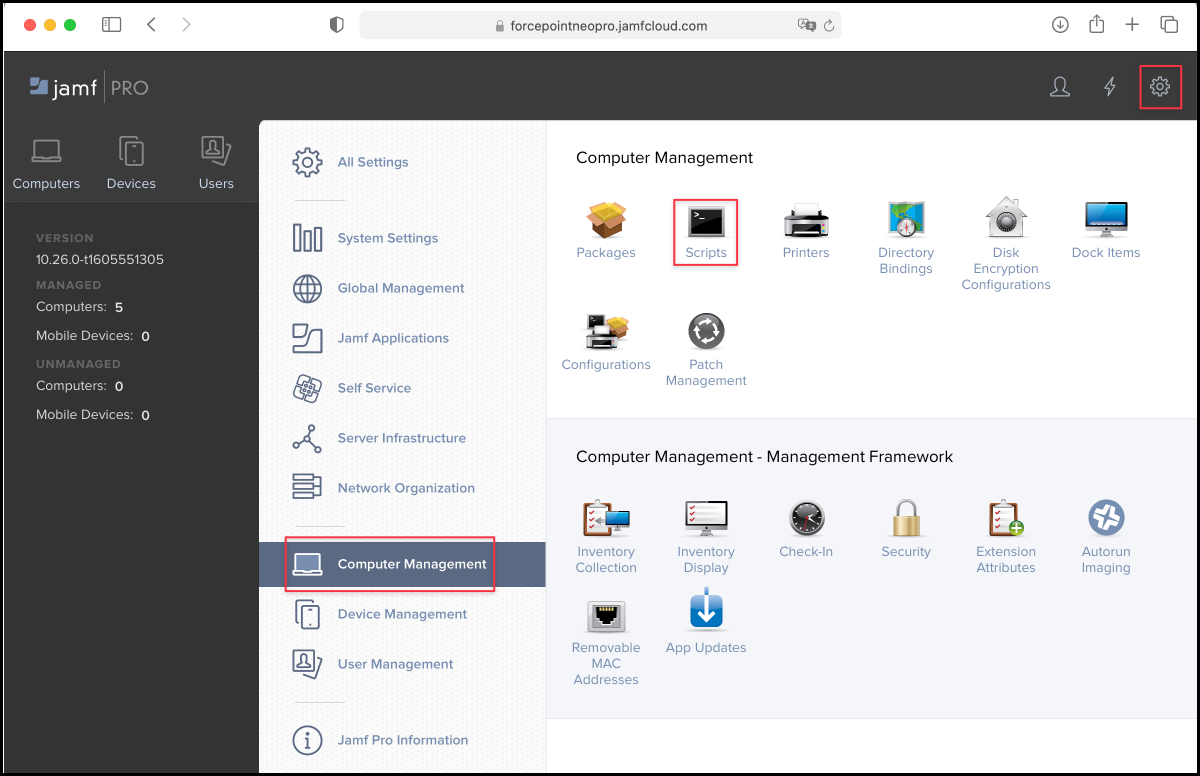Screen dimensions: 1200x776
Task: Click the settings gear in header
Action: tap(1160, 87)
